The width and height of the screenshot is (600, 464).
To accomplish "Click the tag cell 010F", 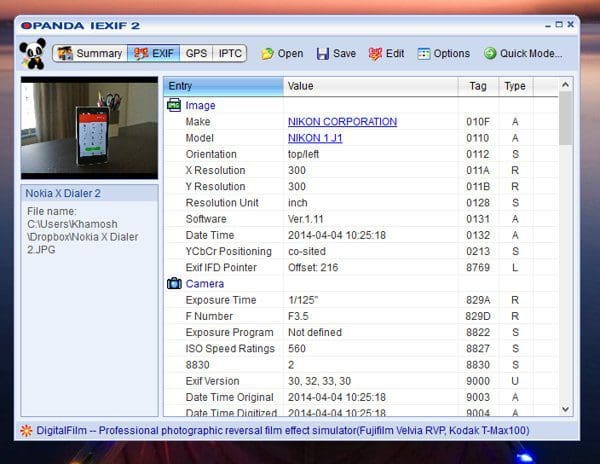I will 478,122.
